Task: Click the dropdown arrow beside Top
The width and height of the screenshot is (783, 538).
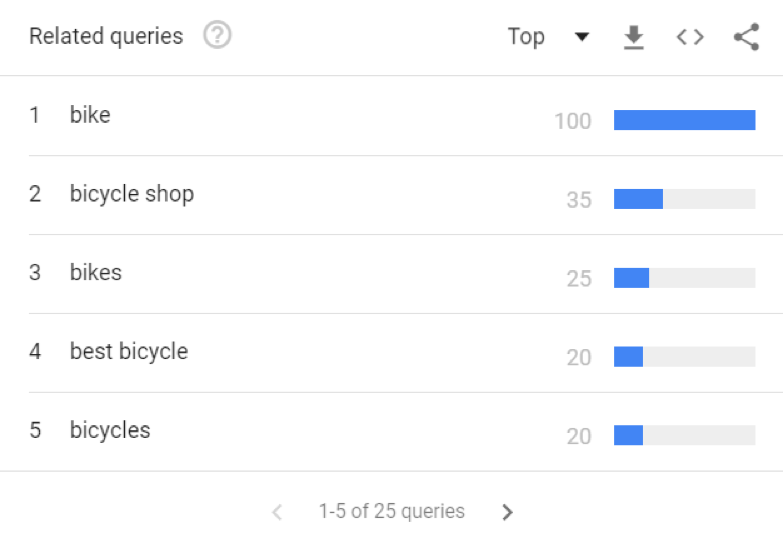Action: click(x=581, y=37)
